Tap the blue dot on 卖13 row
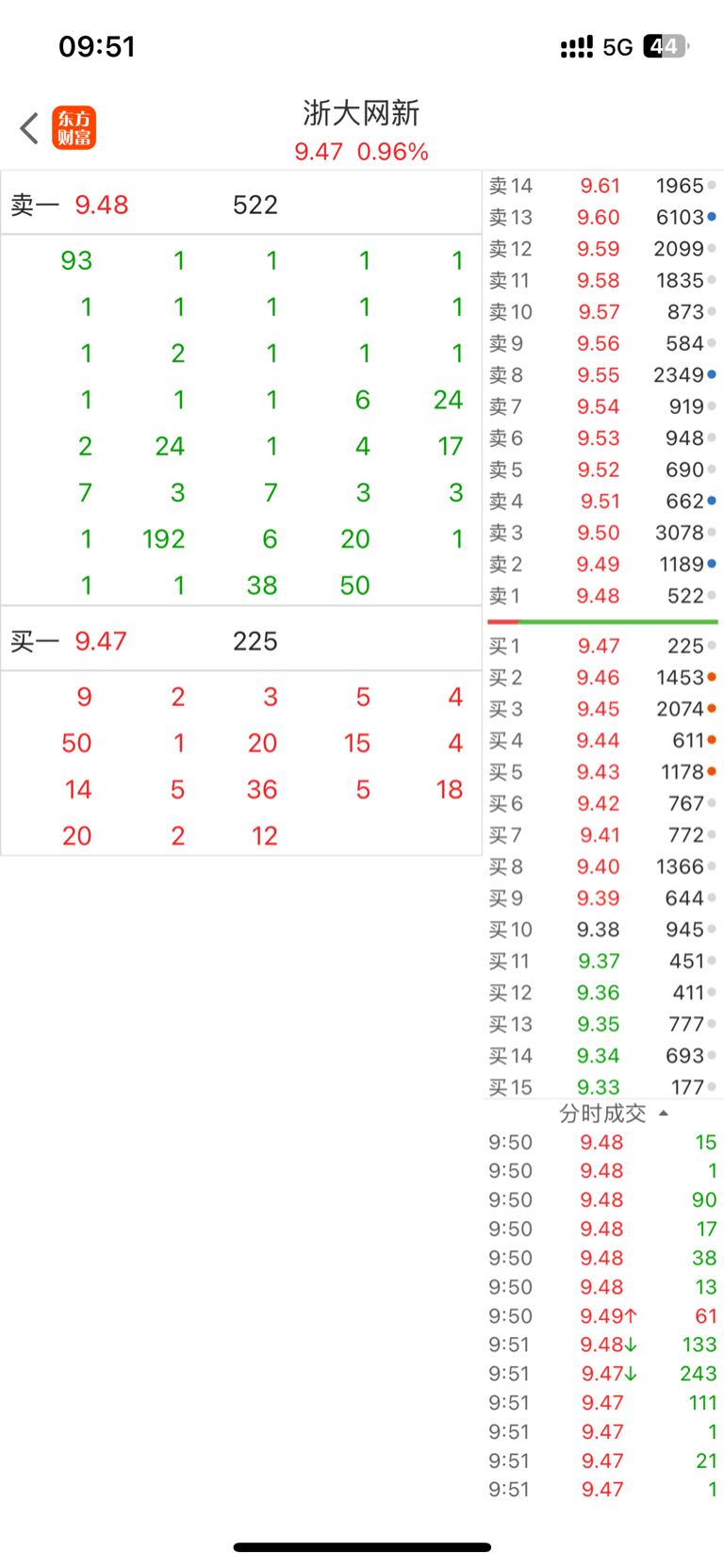Screen dimensions: 724x1568 (712, 217)
